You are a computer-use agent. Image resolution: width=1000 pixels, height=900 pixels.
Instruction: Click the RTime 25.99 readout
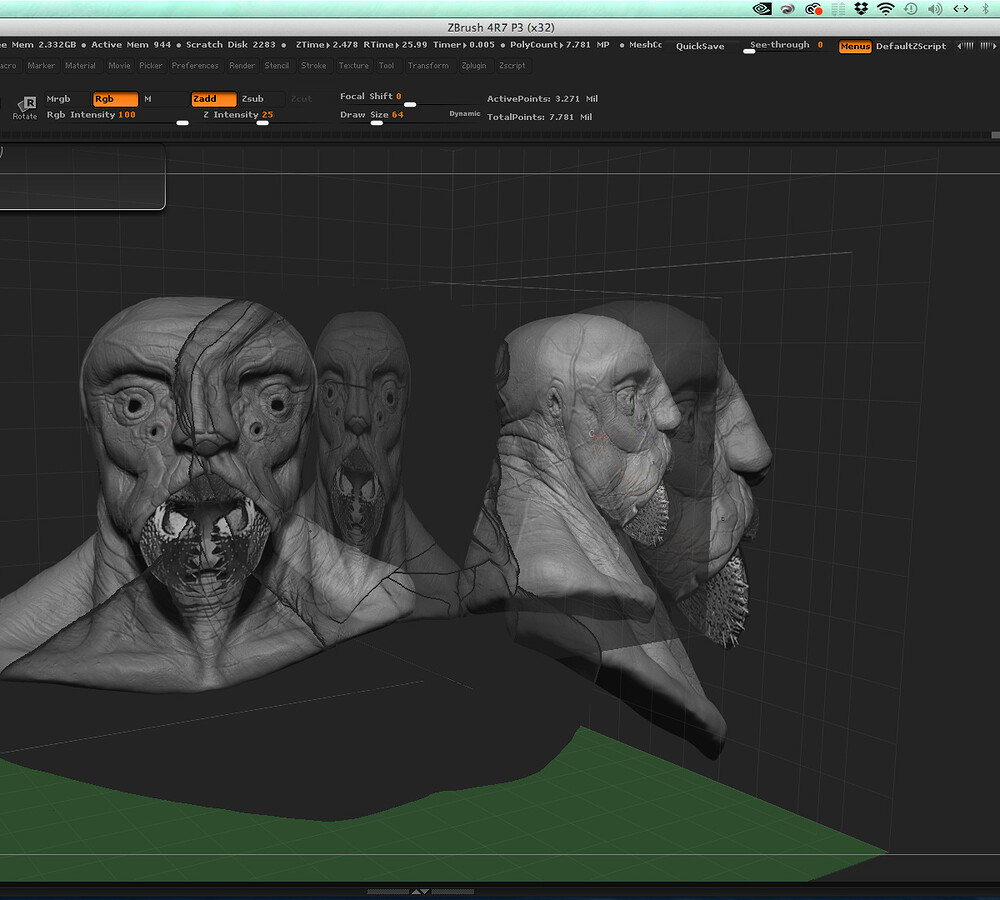point(395,45)
